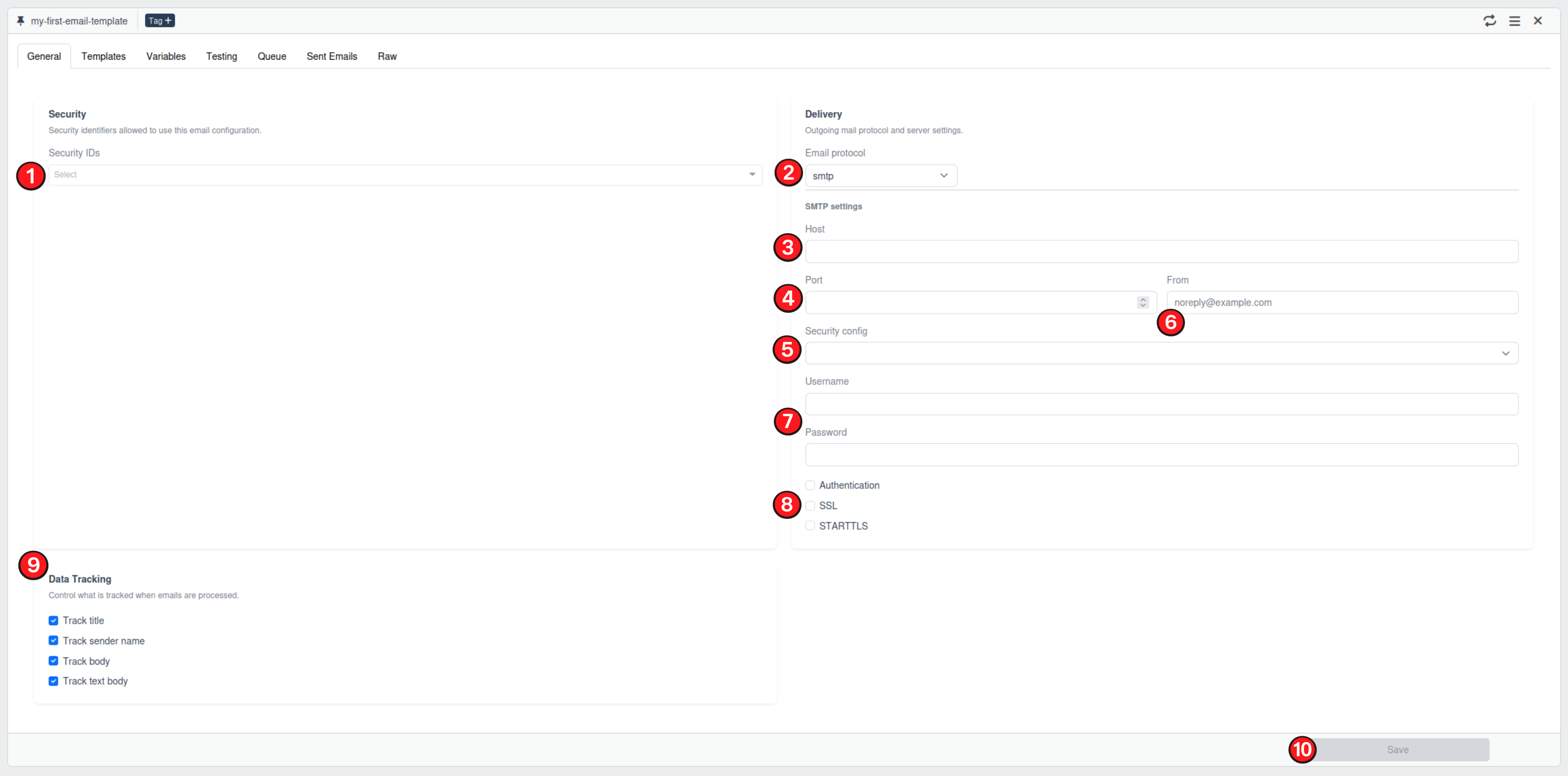The image size is (1568, 776).
Task: Close the panel with the X icon
Action: 1538,21
